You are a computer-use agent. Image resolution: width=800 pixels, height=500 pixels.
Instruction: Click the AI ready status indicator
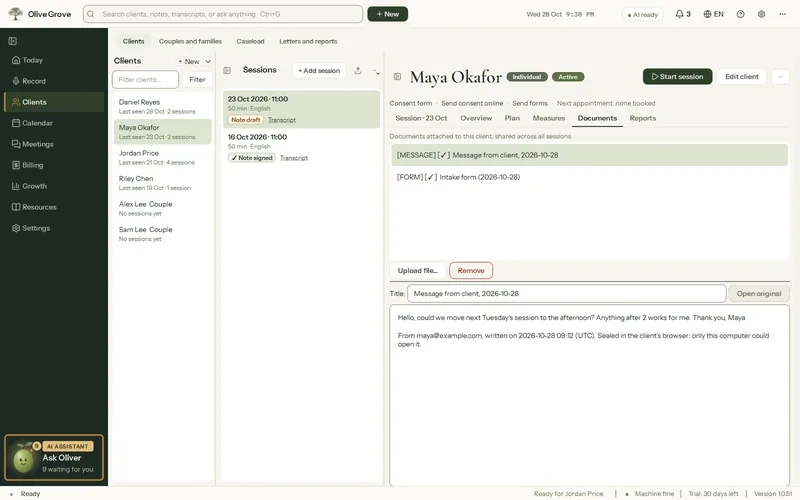[x=642, y=14]
